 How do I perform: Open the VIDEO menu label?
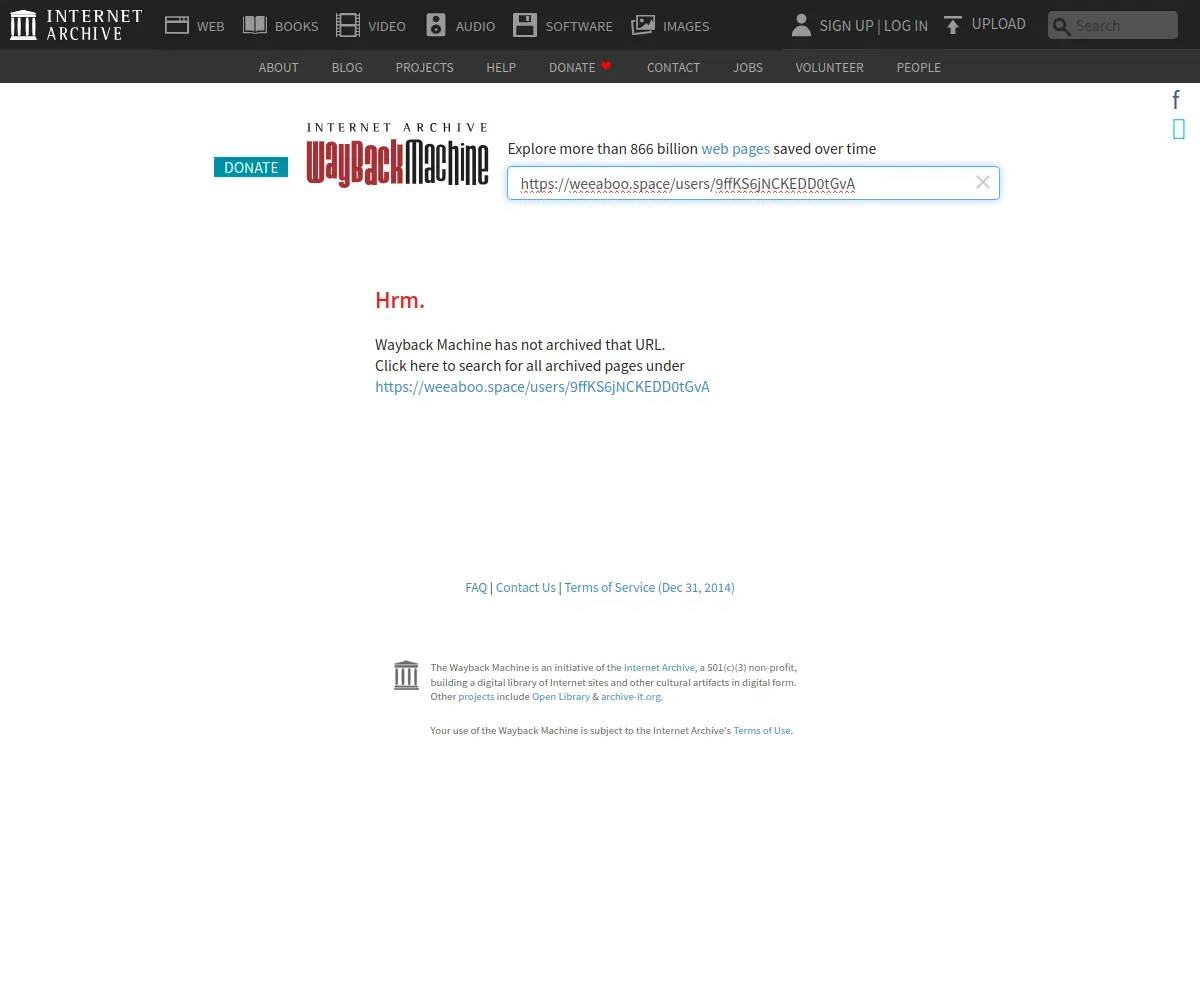[387, 26]
